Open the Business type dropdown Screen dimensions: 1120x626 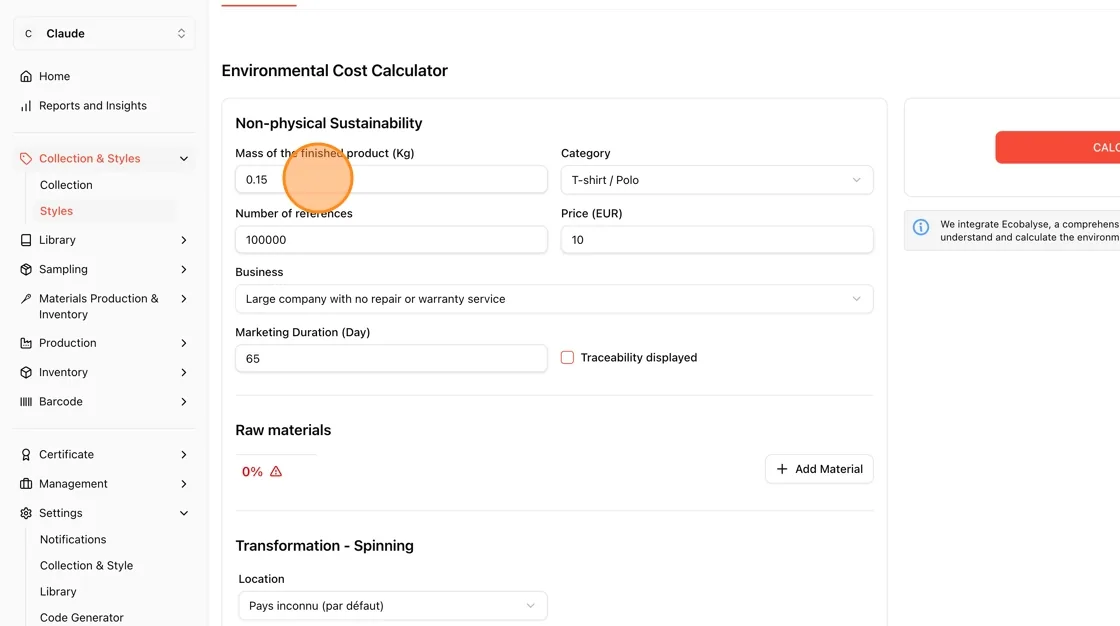(x=554, y=299)
